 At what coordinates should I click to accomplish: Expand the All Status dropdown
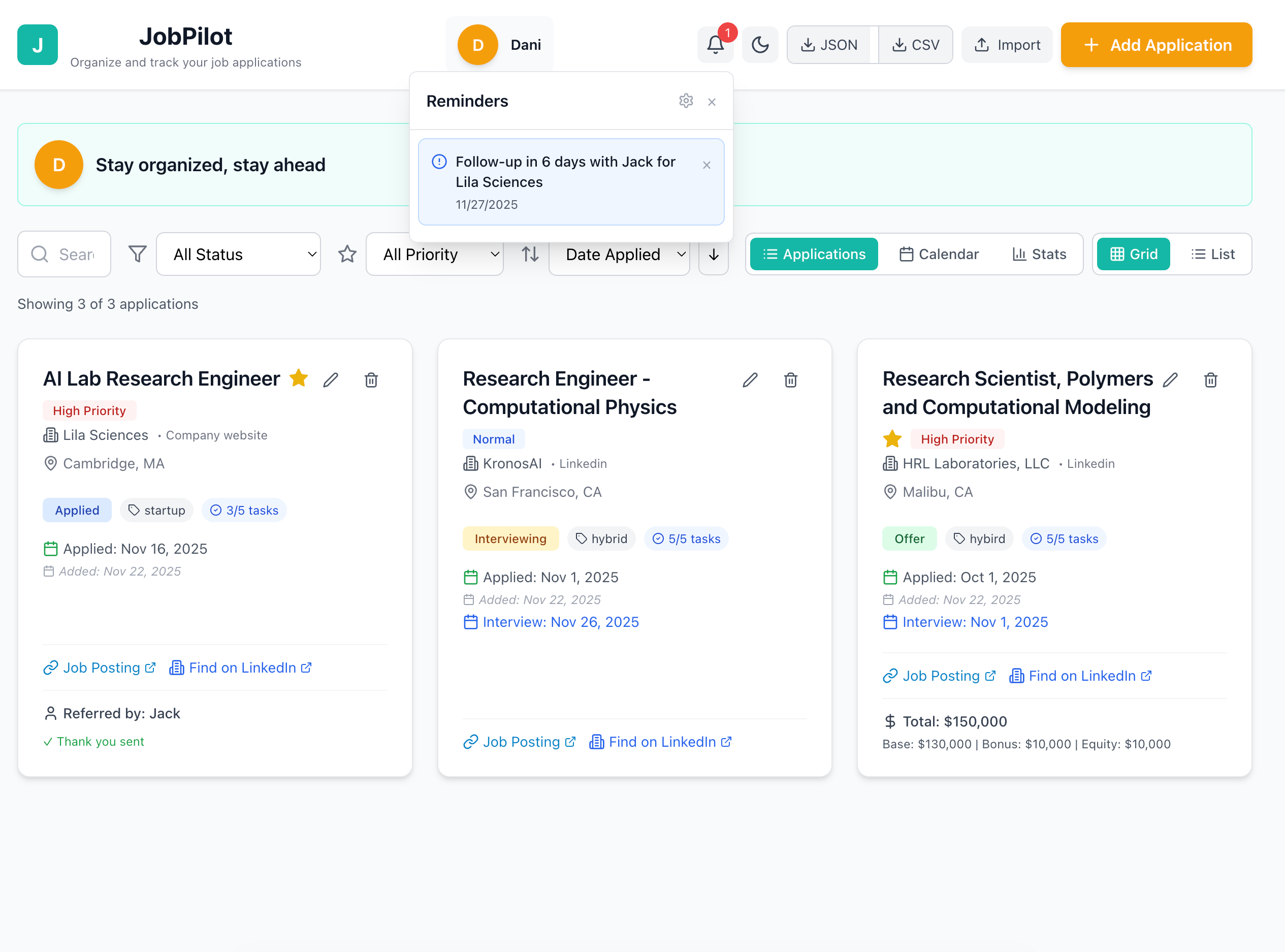pyautogui.click(x=238, y=254)
